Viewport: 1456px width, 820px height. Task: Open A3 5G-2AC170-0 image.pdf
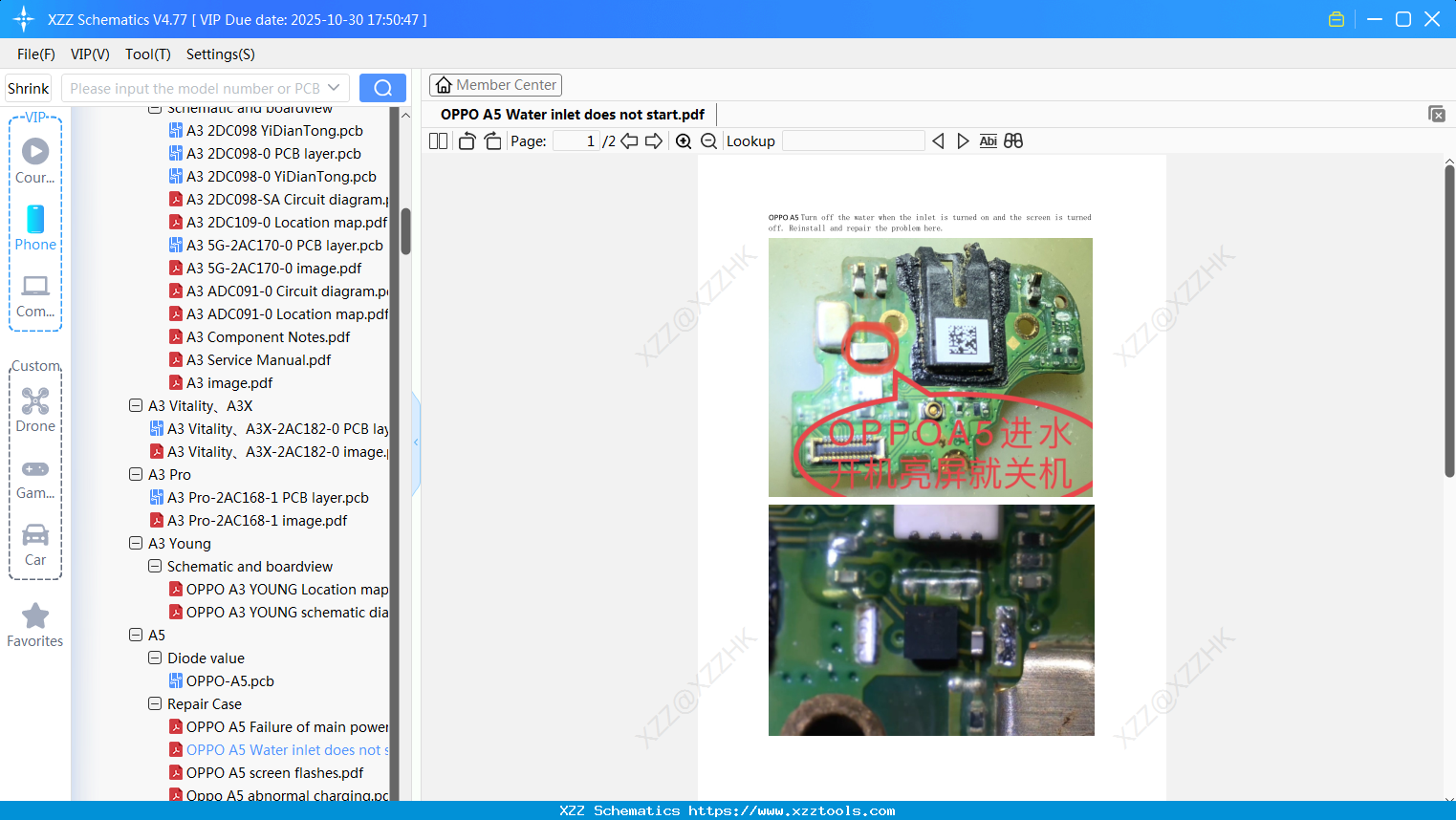pyautogui.click(x=273, y=268)
